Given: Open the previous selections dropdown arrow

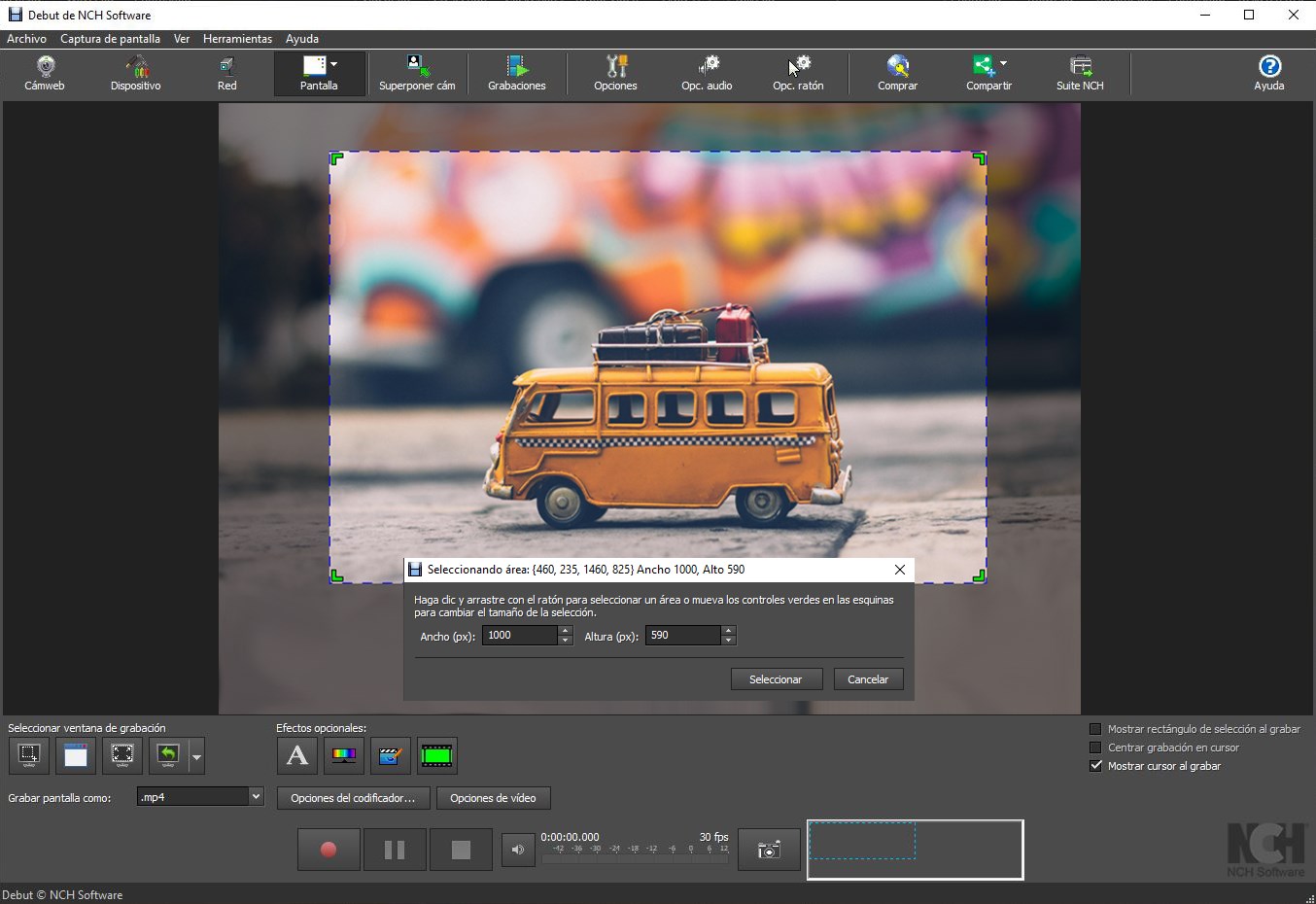Looking at the screenshot, I should [196, 755].
